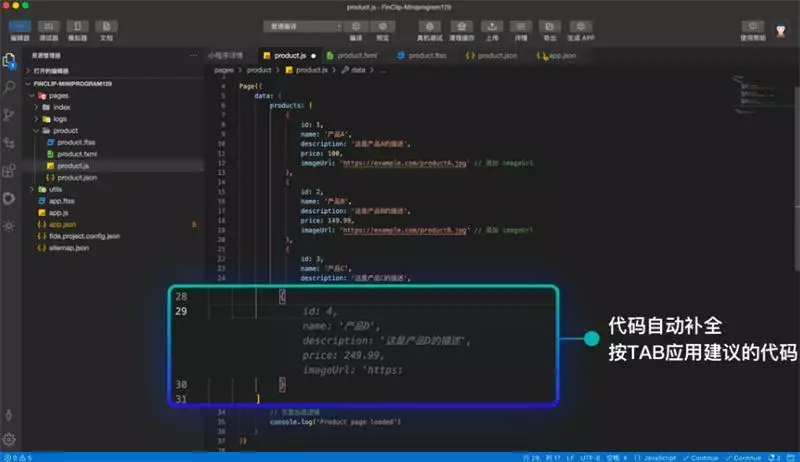Open the Search icon in activity bar
This screenshot has width=800, height=462.
9,87
